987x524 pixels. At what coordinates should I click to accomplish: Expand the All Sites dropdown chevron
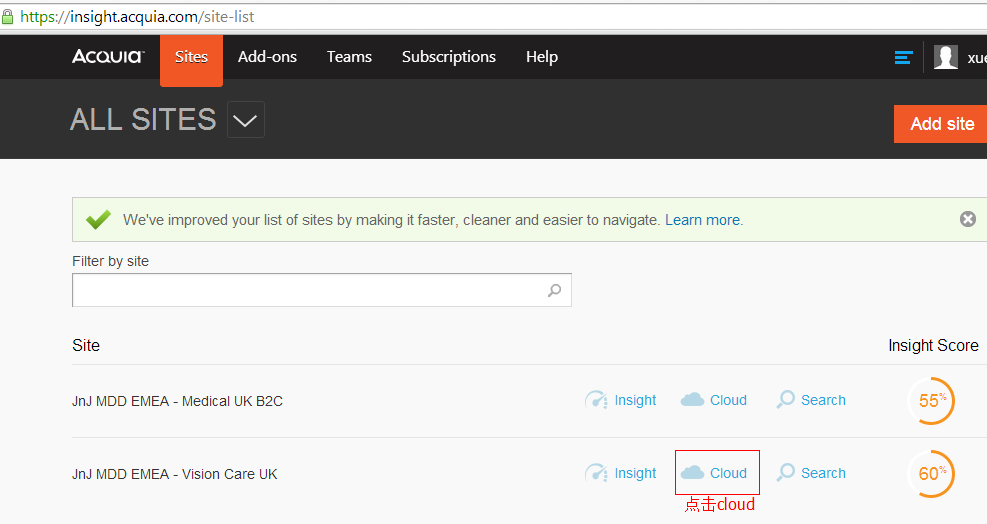pos(245,120)
